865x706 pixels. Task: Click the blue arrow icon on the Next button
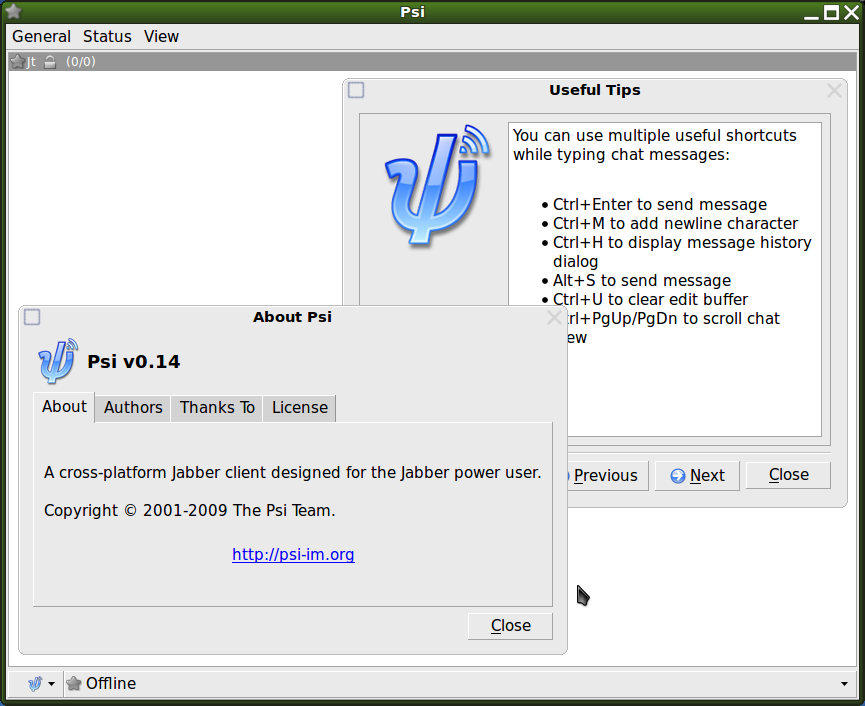pos(678,475)
